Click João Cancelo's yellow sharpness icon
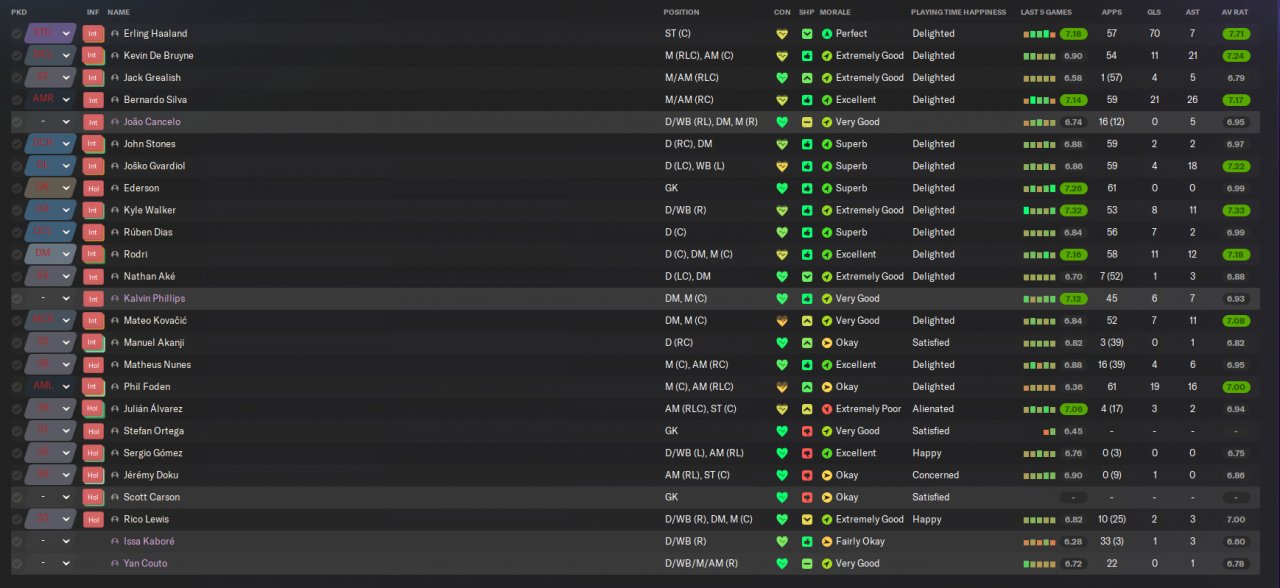 (x=807, y=122)
